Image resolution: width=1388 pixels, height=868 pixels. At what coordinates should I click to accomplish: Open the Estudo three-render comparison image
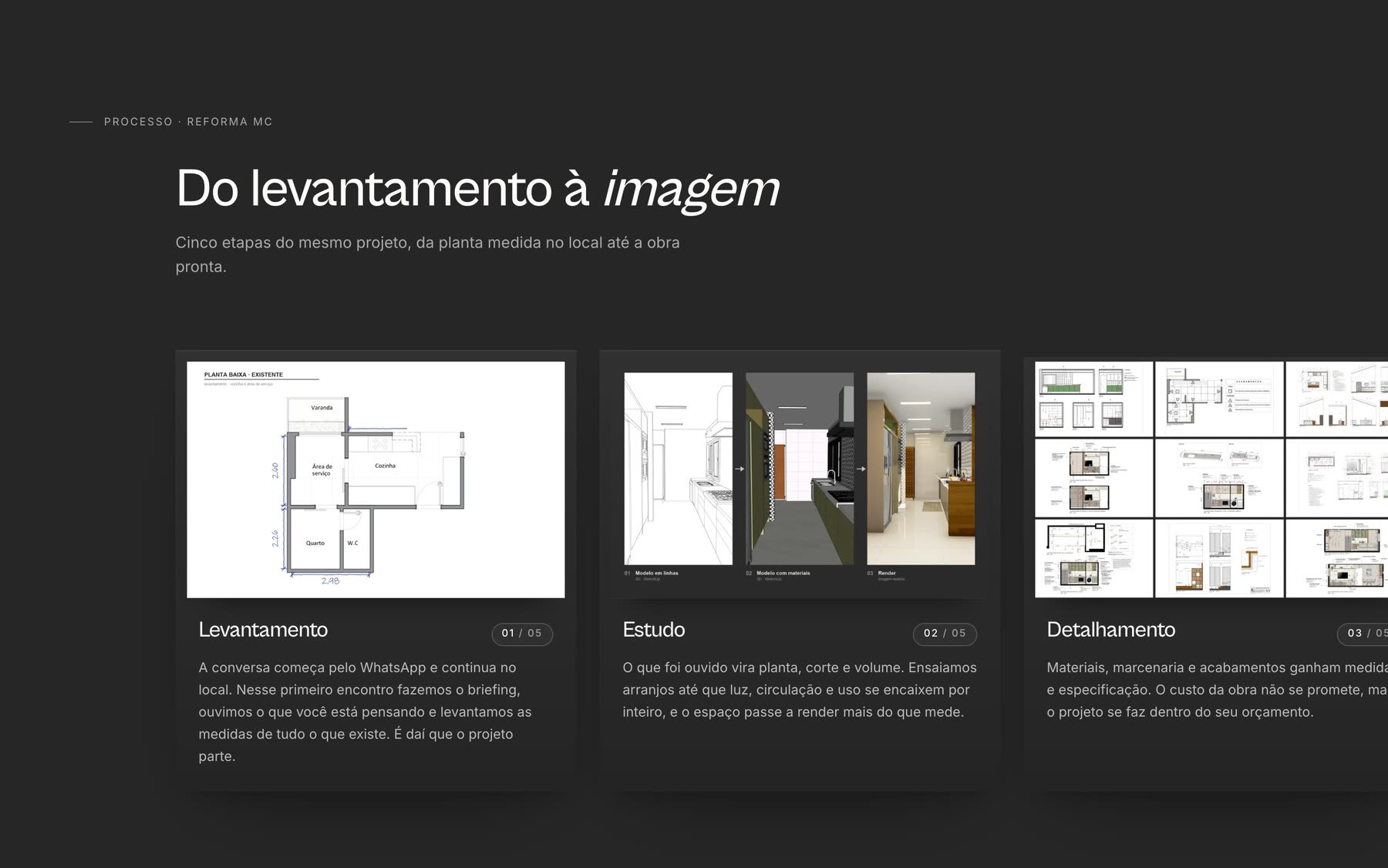[x=800, y=479]
